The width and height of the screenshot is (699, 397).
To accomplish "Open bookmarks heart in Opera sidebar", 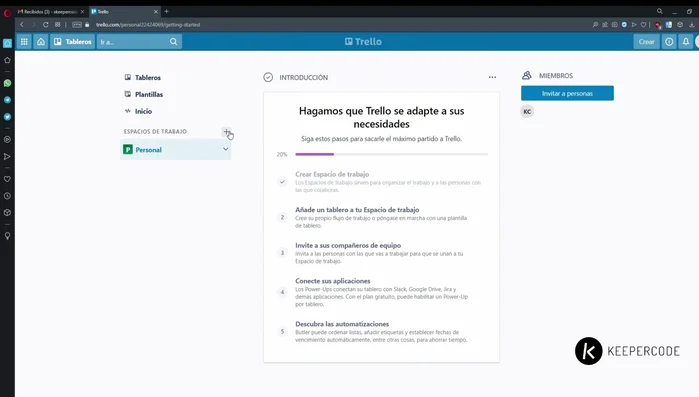I will (x=7, y=179).
